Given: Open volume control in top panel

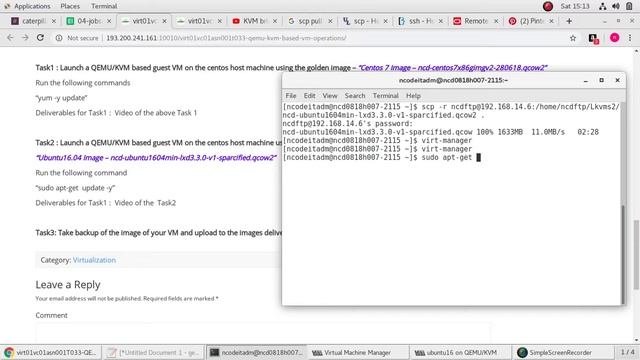Looking at the screenshot, I should pyautogui.click(x=616, y=6).
